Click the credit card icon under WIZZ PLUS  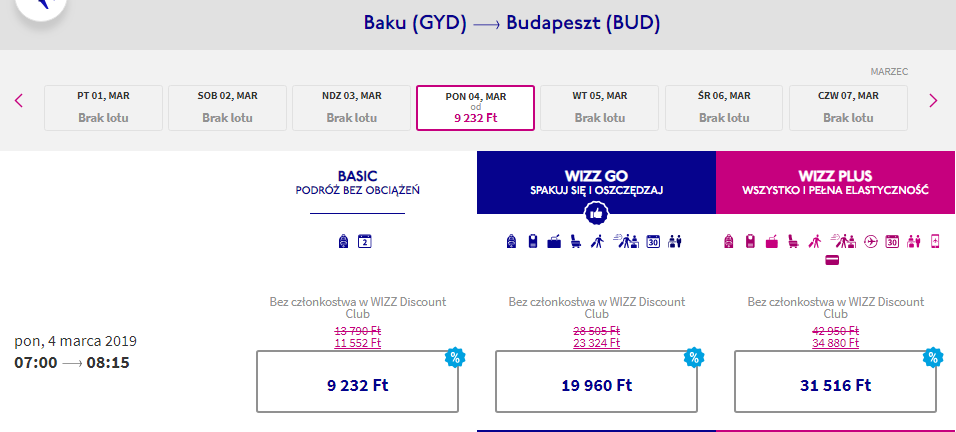[832, 260]
